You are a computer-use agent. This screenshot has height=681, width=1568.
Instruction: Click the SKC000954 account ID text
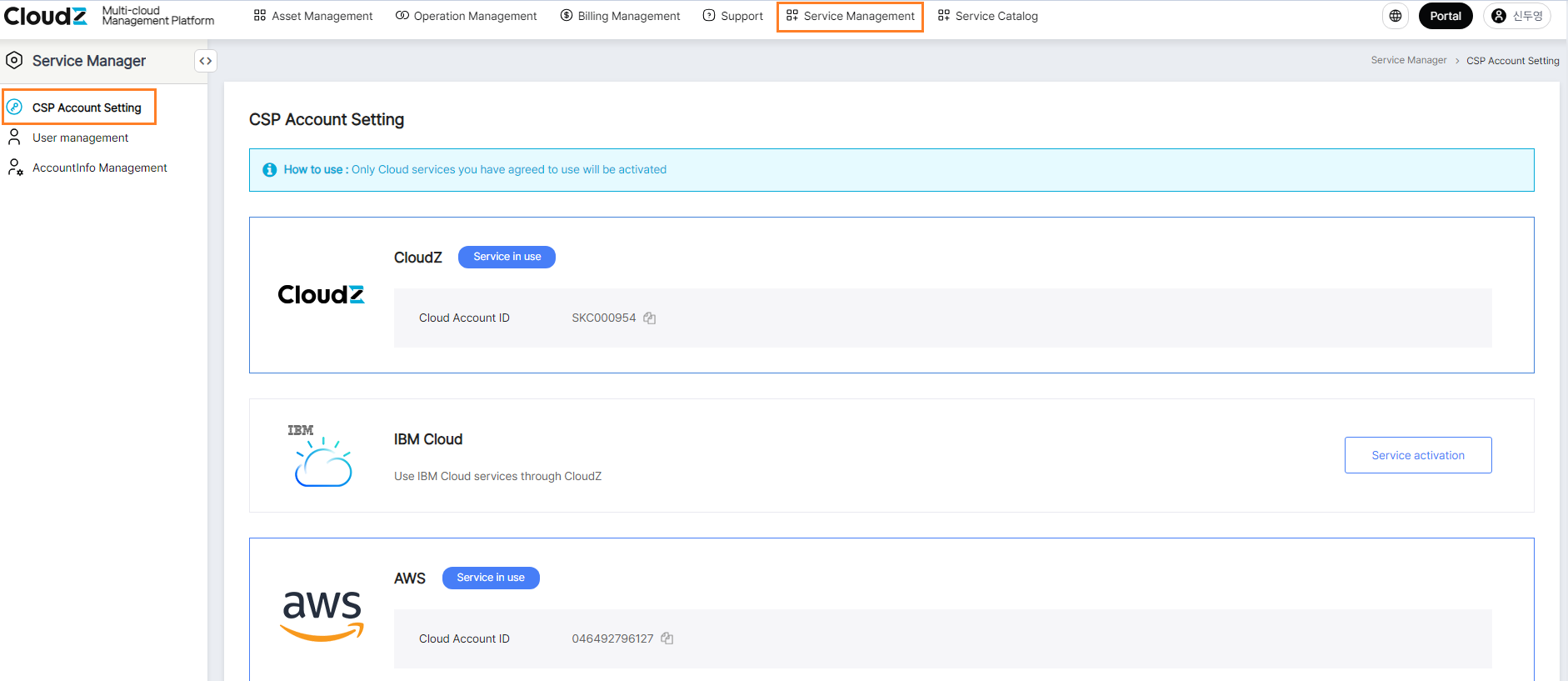(603, 318)
